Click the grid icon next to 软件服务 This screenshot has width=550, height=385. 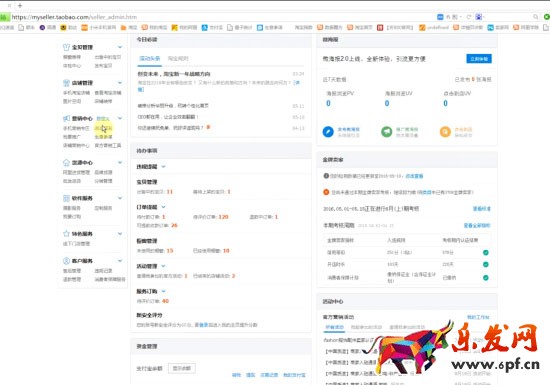coord(66,198)
